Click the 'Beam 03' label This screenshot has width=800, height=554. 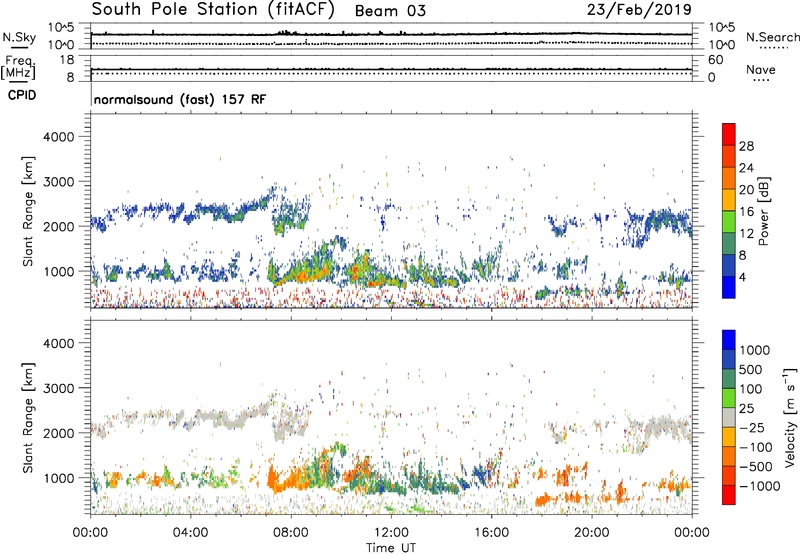390,11
